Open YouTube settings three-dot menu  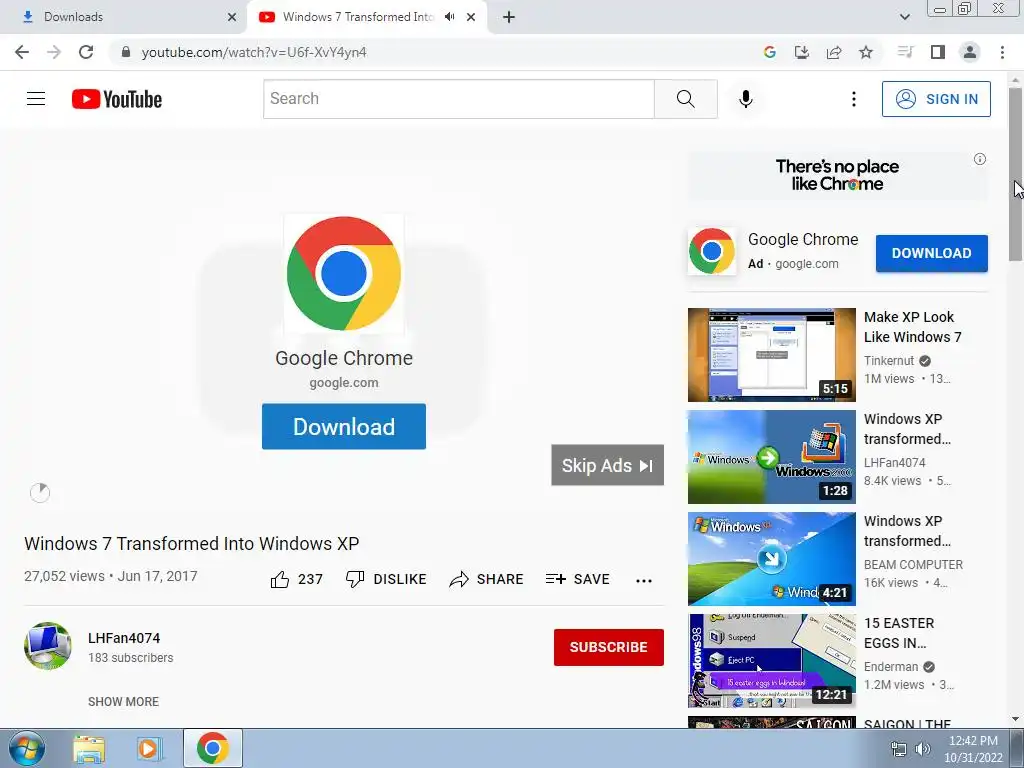click(x=854, y=99)
